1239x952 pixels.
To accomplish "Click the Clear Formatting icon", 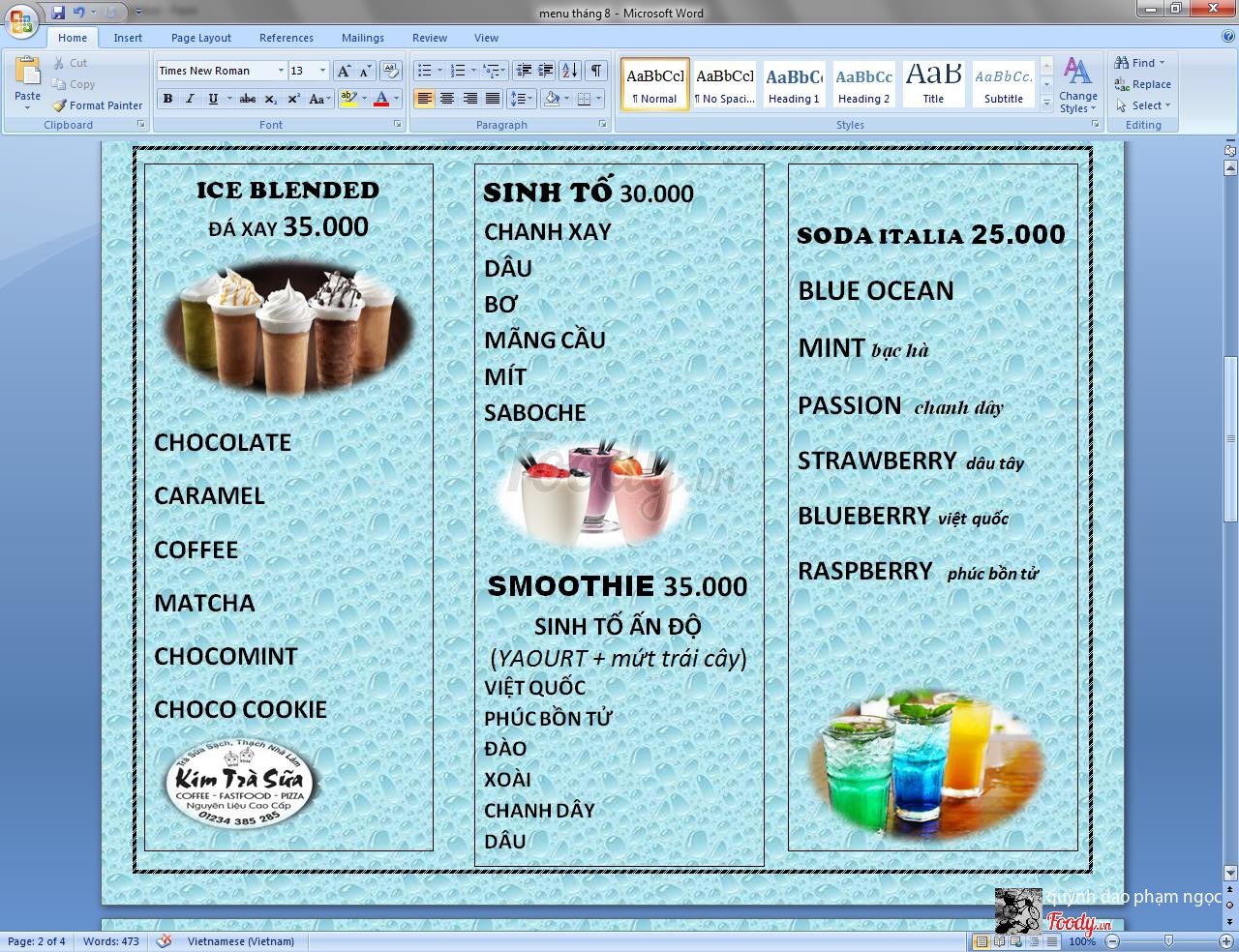I will 391,71.
